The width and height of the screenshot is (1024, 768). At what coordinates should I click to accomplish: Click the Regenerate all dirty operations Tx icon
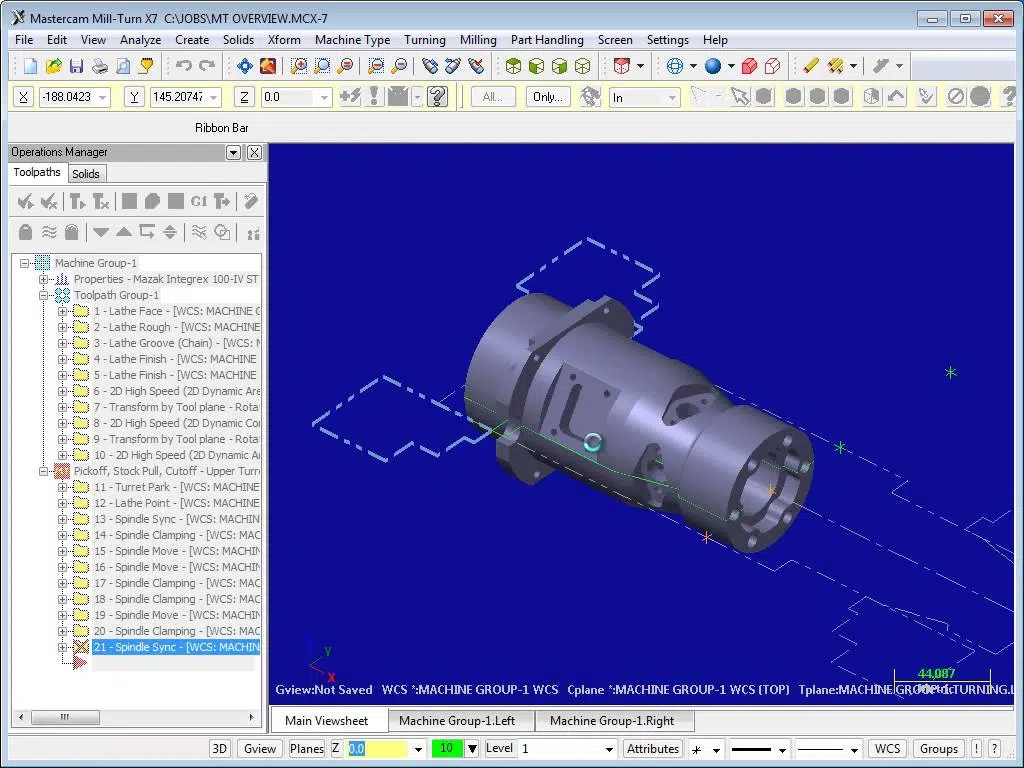(x=101, y=202)
